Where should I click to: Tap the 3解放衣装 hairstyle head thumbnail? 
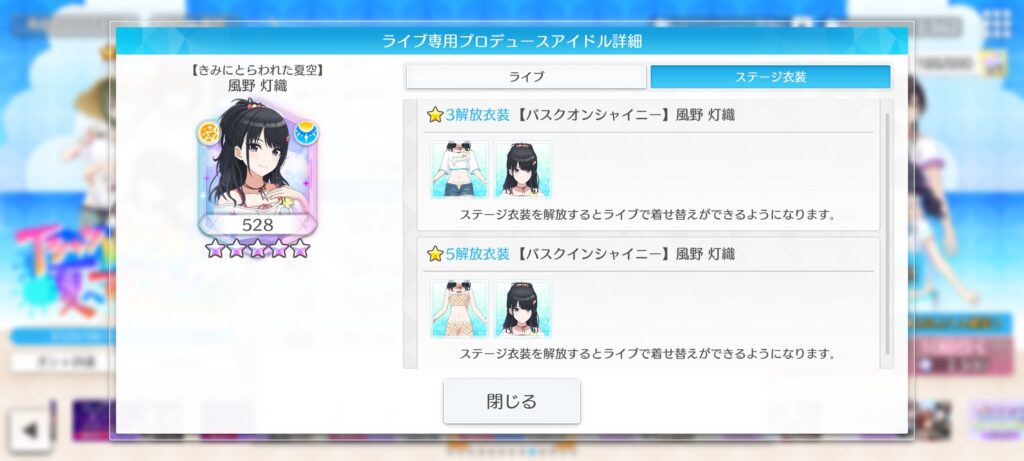click(x=522, y=170)
